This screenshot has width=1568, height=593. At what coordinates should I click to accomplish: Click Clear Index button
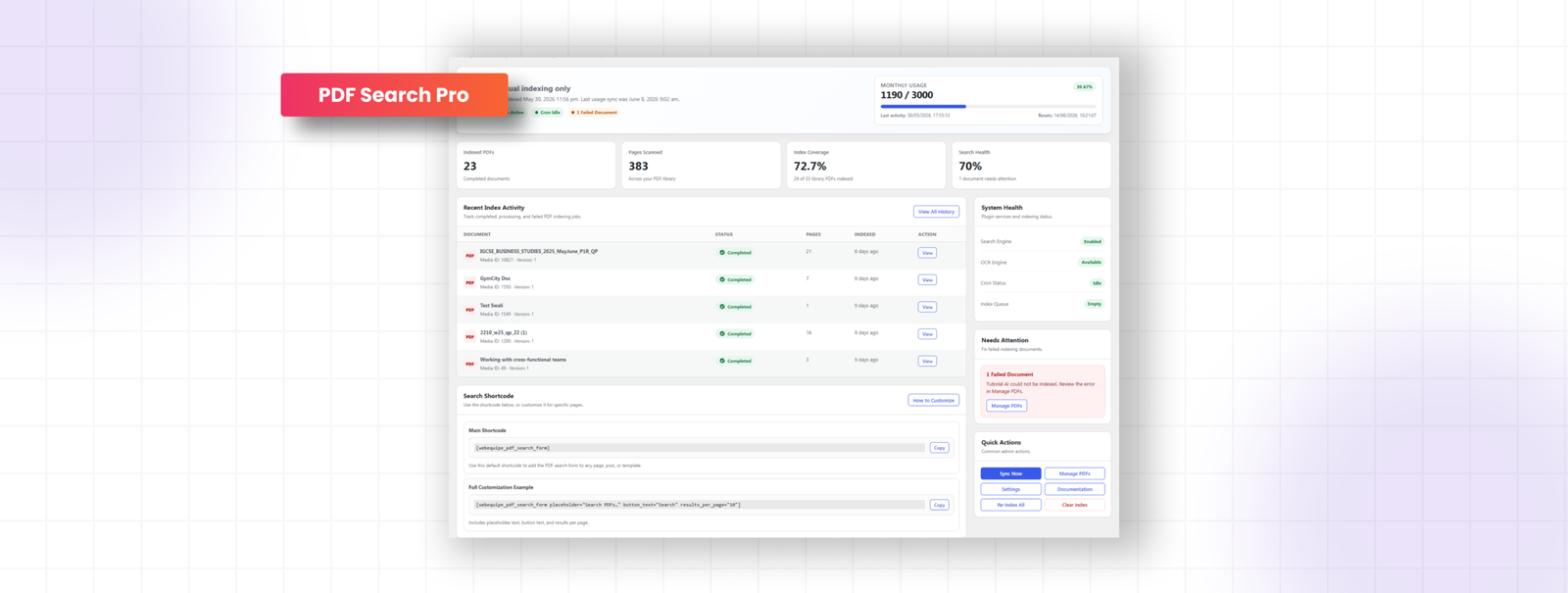1074,505
